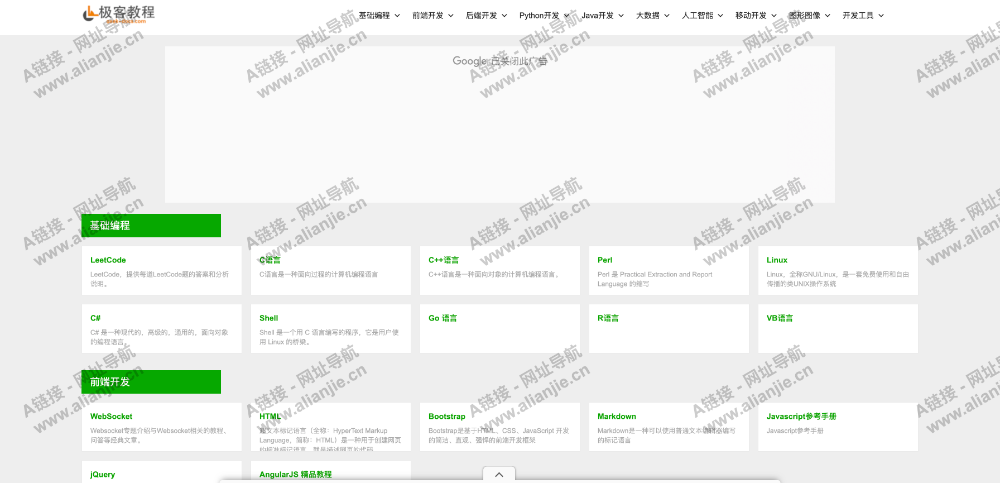Go to the Perl tutorial card
The image size is (1000, 483).
pyautogui.click(x=606, y=260)
